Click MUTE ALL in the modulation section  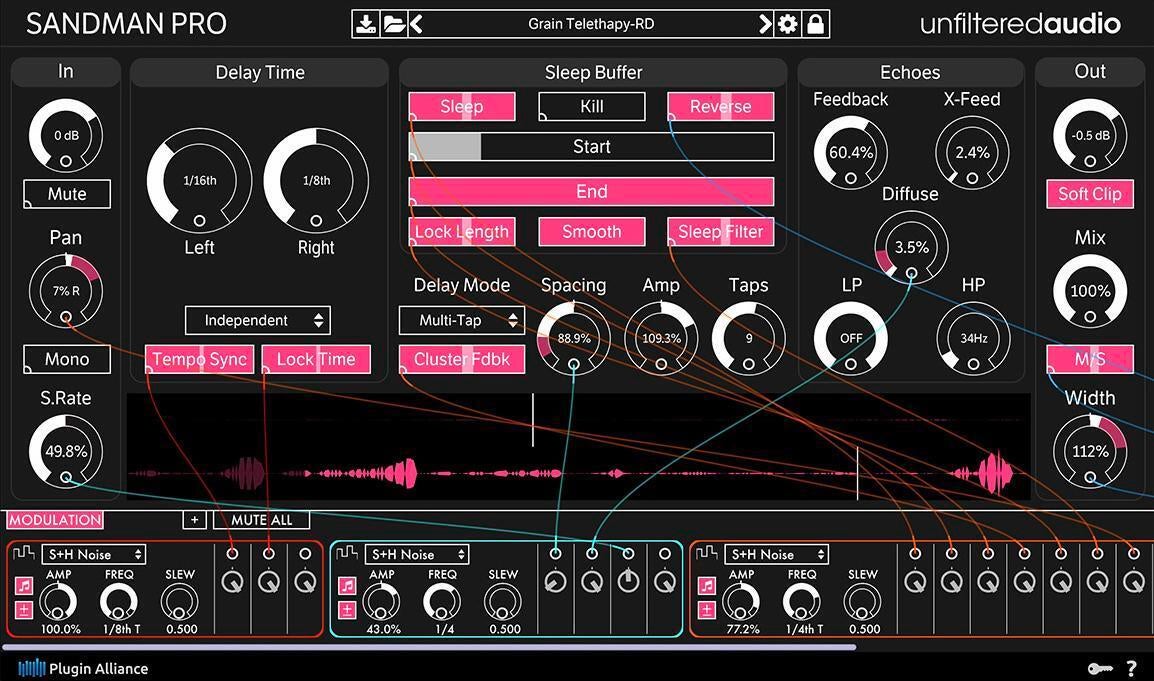pyautogui.click(x=261, y=519)
